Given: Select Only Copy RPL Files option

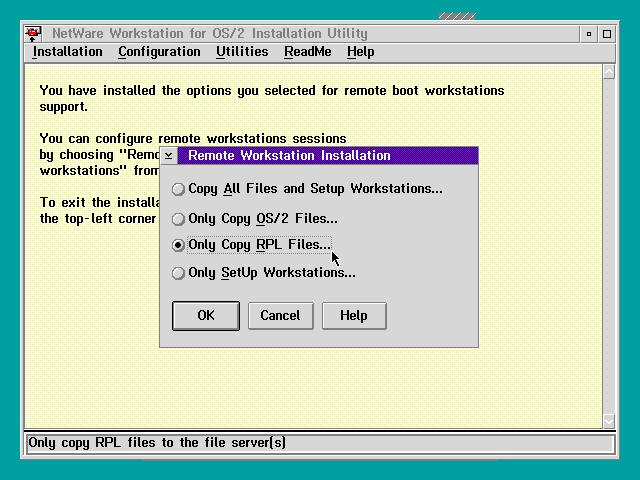Looking at the screenshot, I should click(251, 245).
